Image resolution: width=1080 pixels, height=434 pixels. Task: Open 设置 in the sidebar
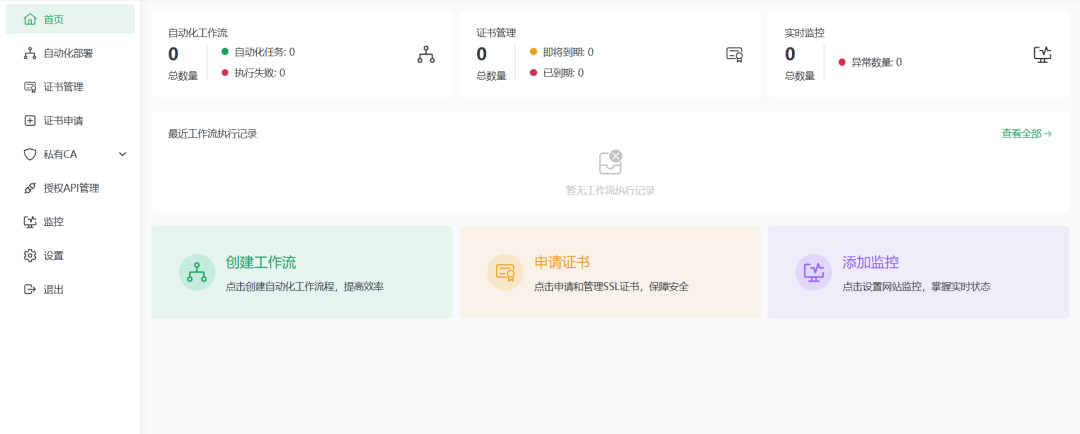click(x=70, y=256)
